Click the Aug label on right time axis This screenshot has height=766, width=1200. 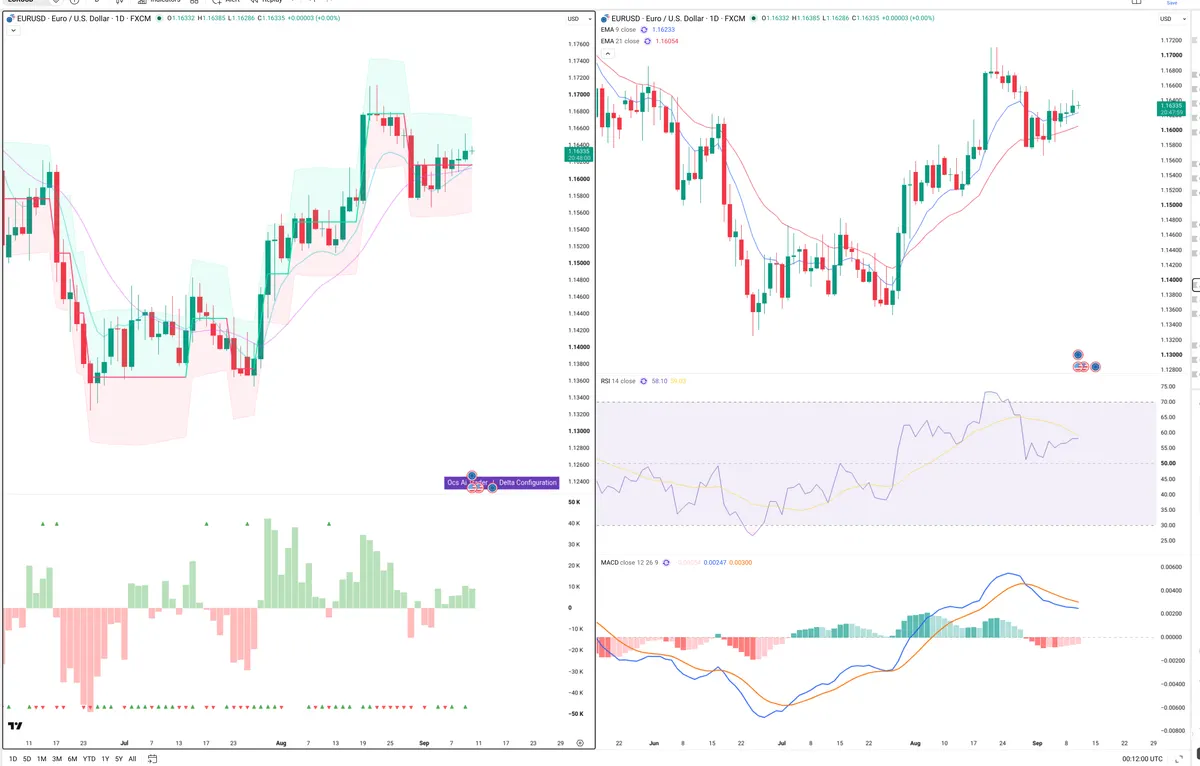coord(916,744)
